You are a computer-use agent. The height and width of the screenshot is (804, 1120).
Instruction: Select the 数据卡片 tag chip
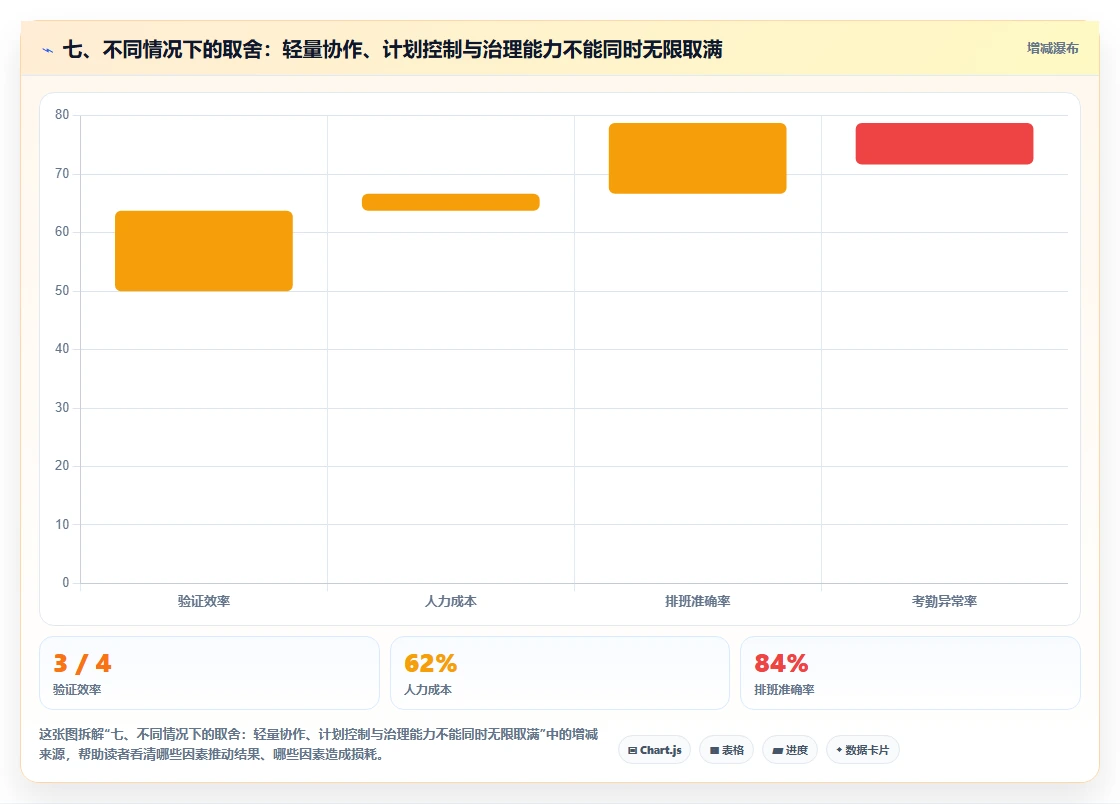coord(863,750)
